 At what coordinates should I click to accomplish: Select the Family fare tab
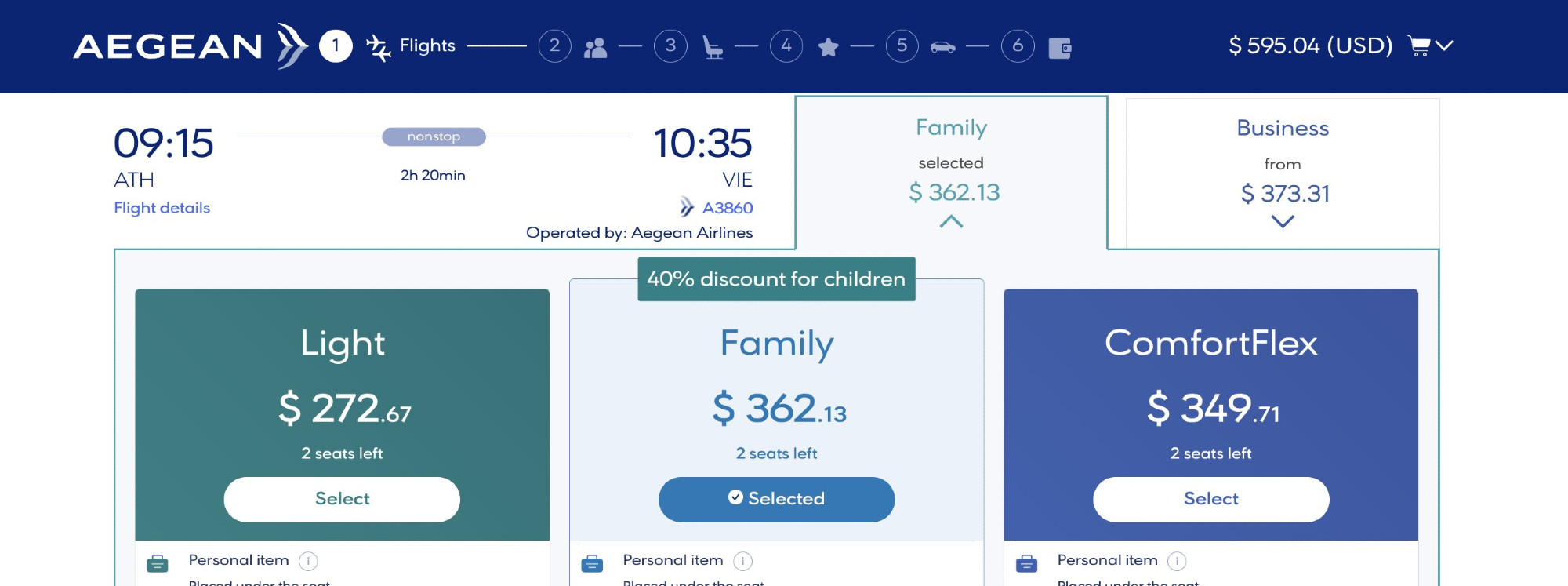[951, 127]
